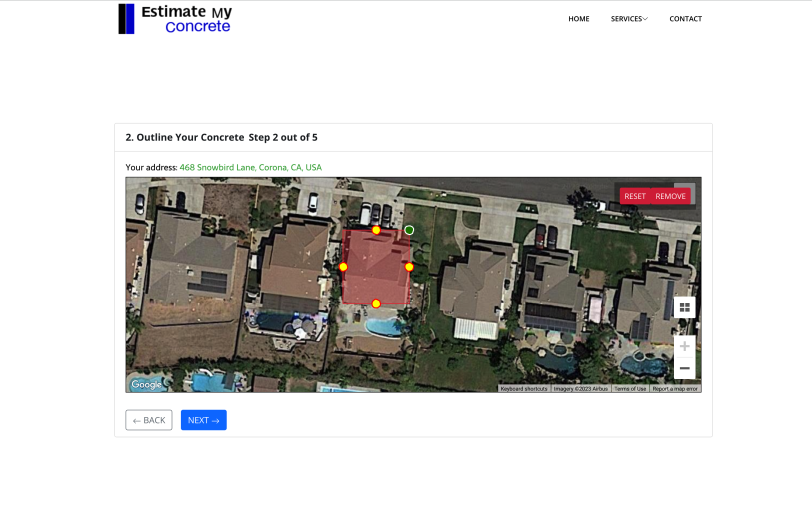The width and height of the screenshot is (812, 530).
Task: Go back with the Back button
Action: click(x=148, y=420)
